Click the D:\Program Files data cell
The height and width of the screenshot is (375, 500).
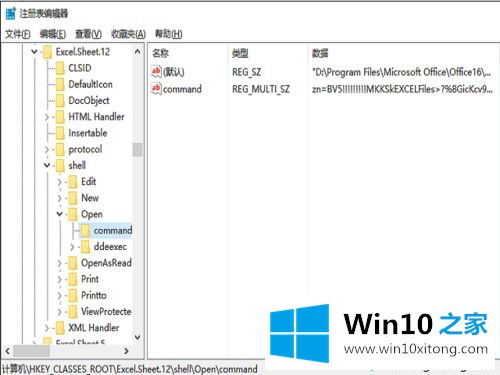[x=402, y=72]
